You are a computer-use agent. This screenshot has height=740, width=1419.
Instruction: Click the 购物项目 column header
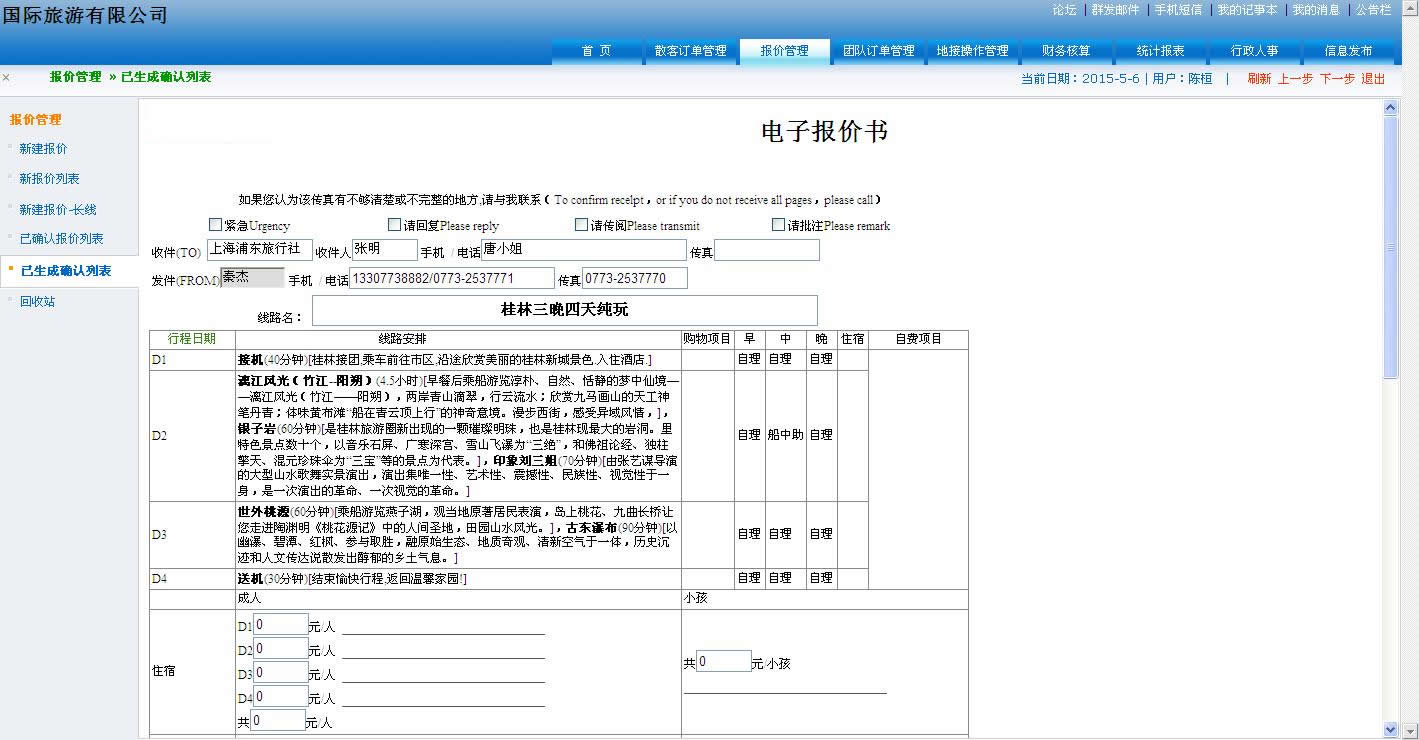tap(707, 339)
